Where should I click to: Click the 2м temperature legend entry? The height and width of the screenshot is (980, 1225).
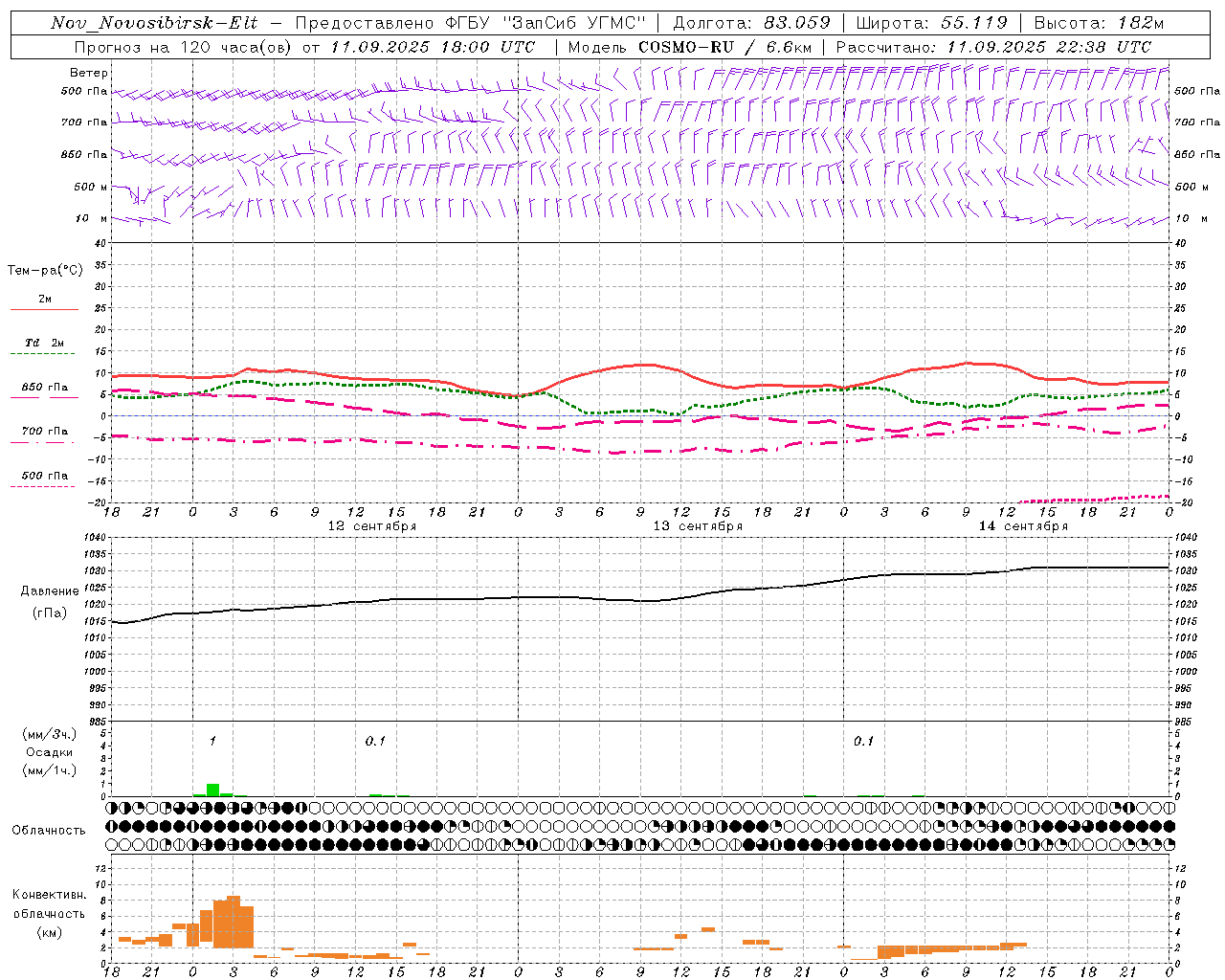point(45,300)
